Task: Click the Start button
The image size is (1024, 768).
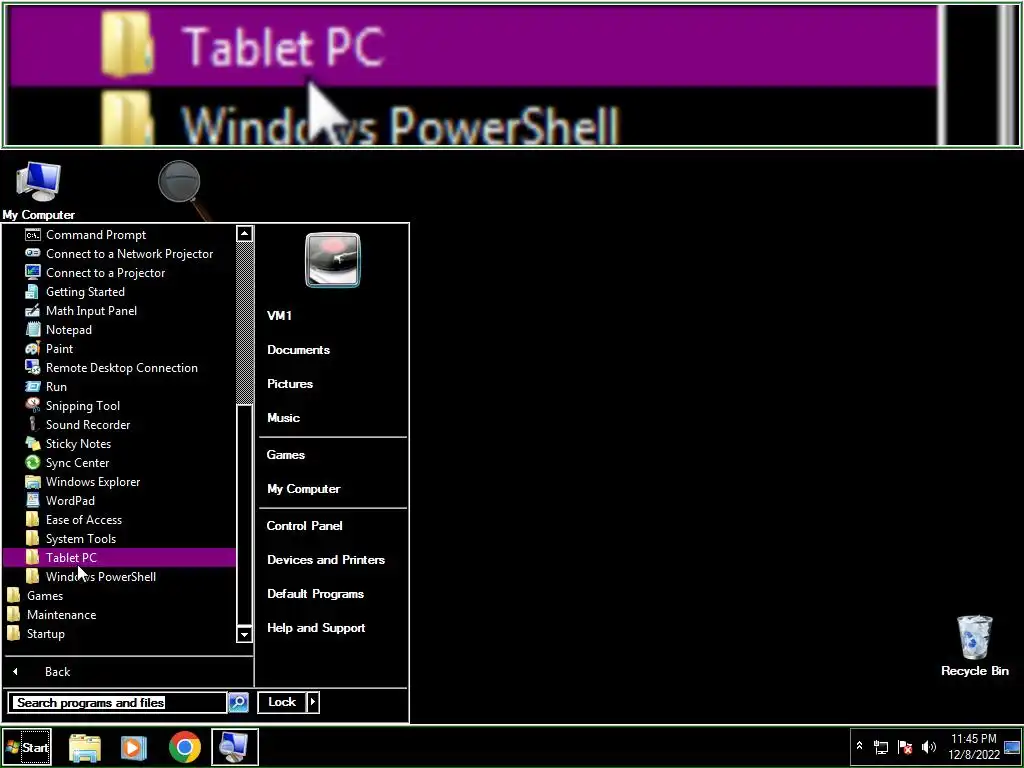Action: [x=27, y=747]
